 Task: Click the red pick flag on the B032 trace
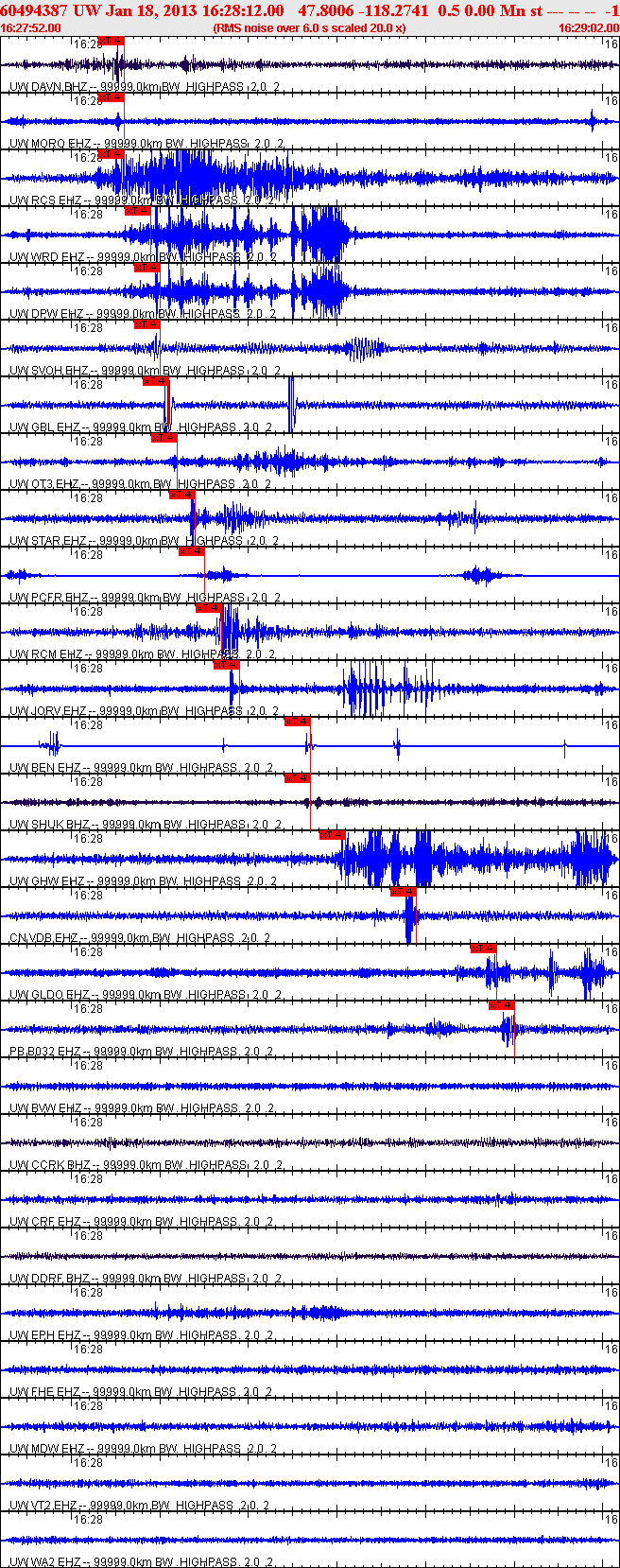pos(502,1005)
